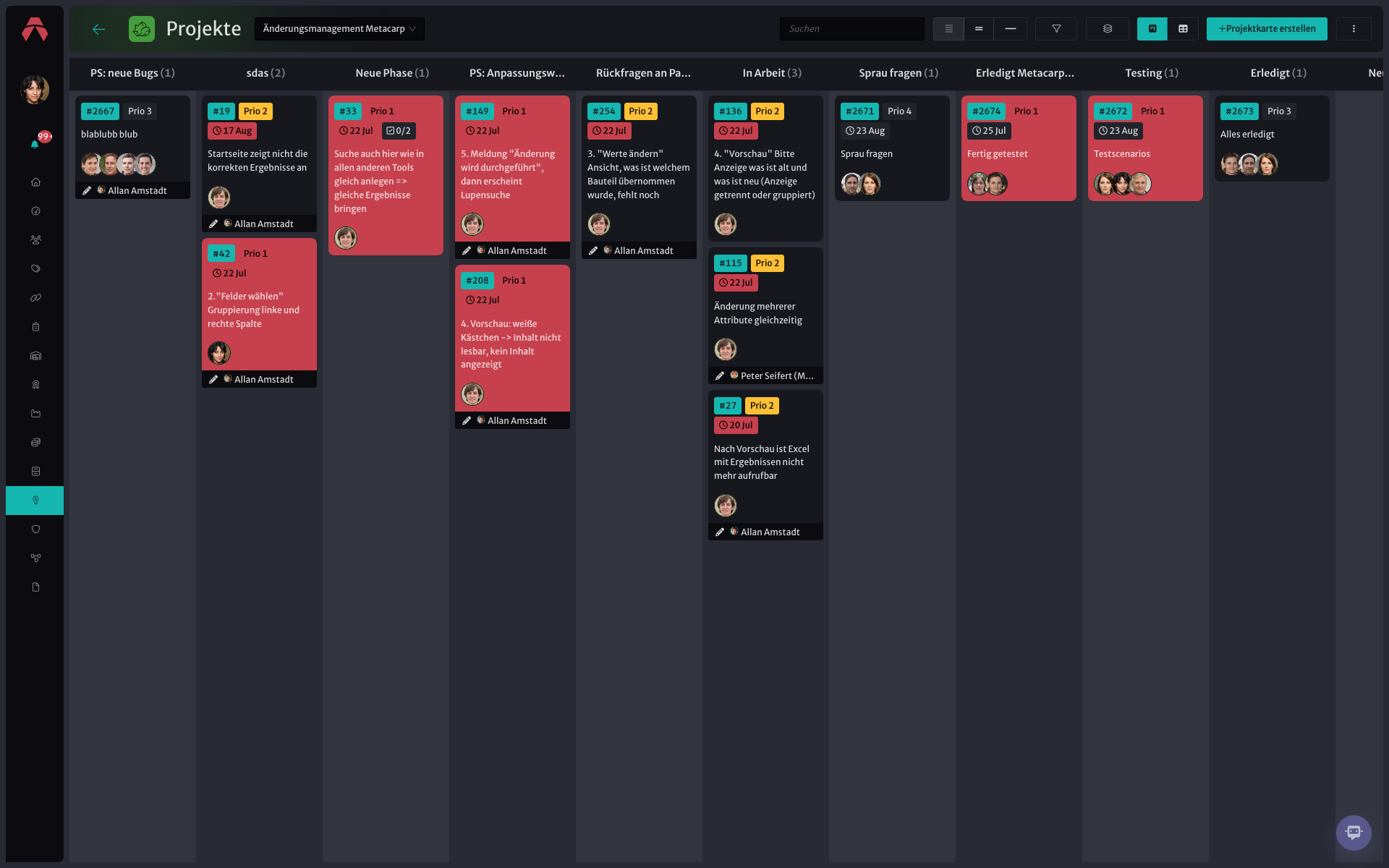Click the red 17 Aug due date on card #19
The image size is (1389, 868).
coord(232,131)
